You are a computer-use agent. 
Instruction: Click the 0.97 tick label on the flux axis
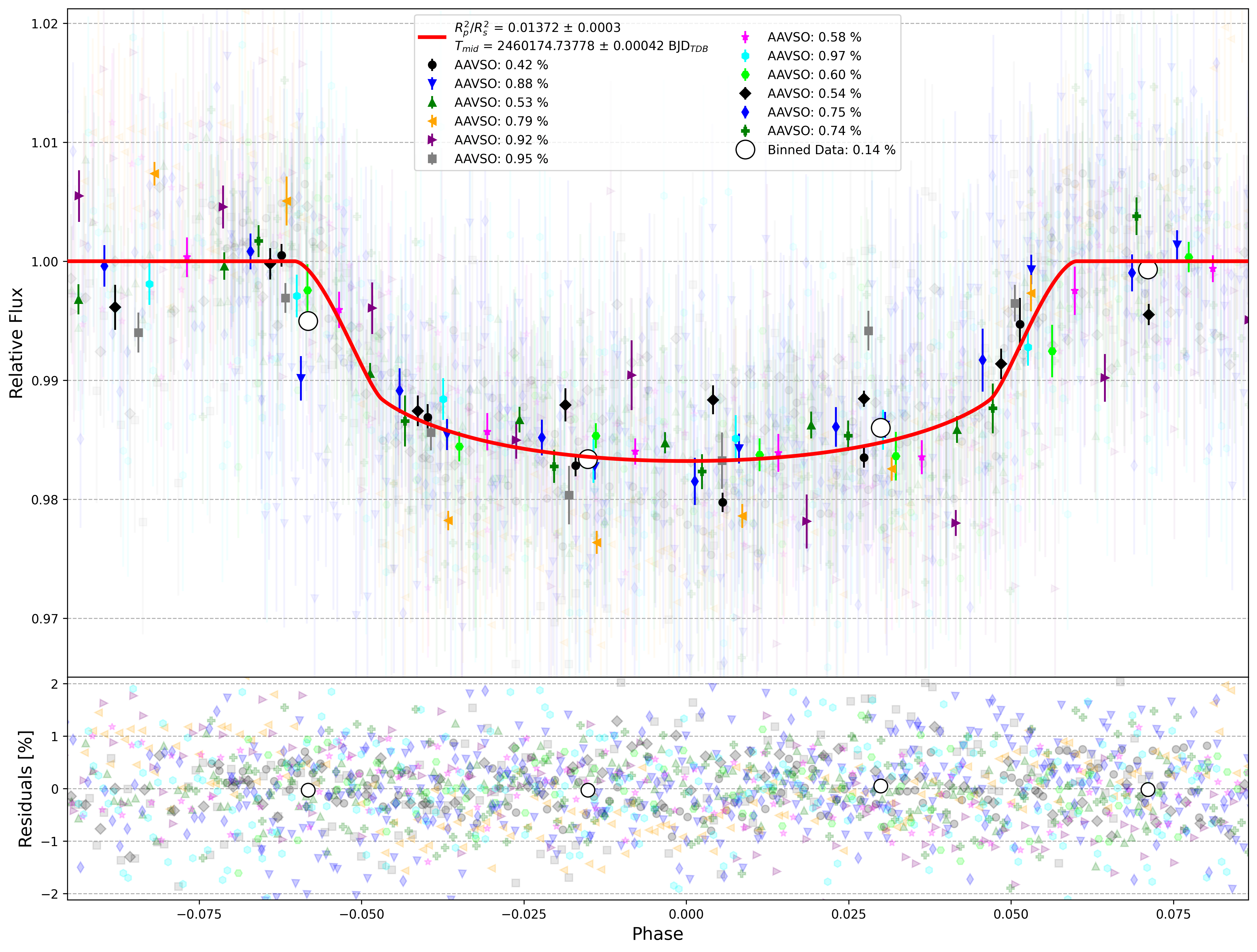click(x=45, y=619)
